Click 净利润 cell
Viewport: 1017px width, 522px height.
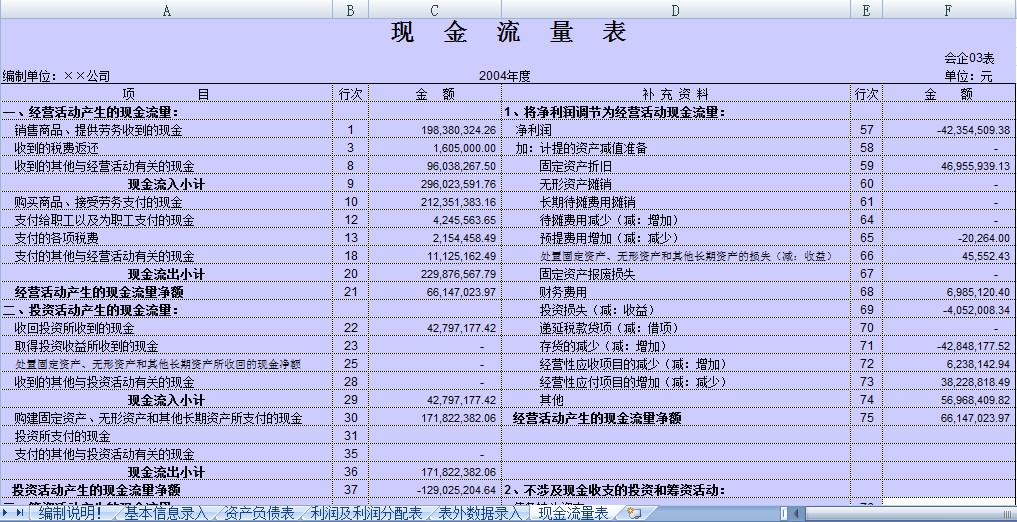pyautogui.click(x=676, y=130)
